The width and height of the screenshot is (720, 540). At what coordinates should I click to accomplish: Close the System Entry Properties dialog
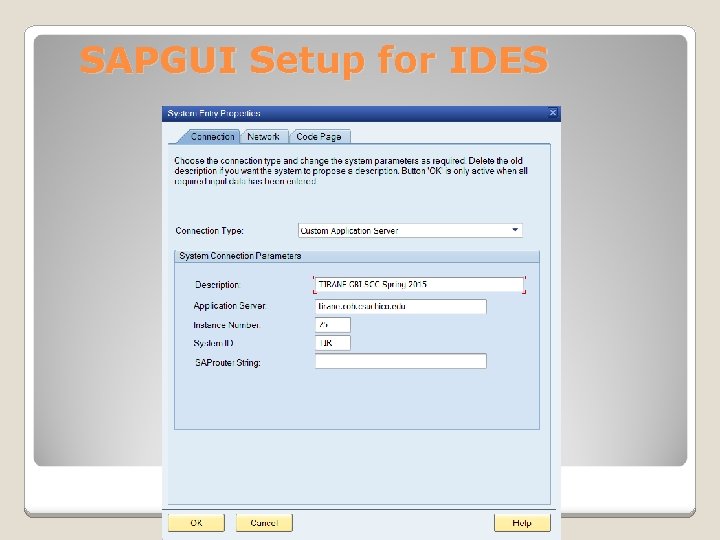point(553,112)
